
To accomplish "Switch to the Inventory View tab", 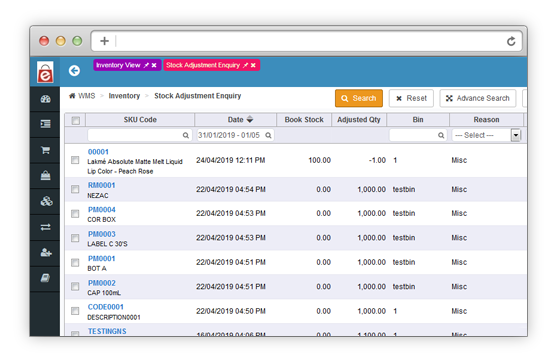I will tap(118, 65).
